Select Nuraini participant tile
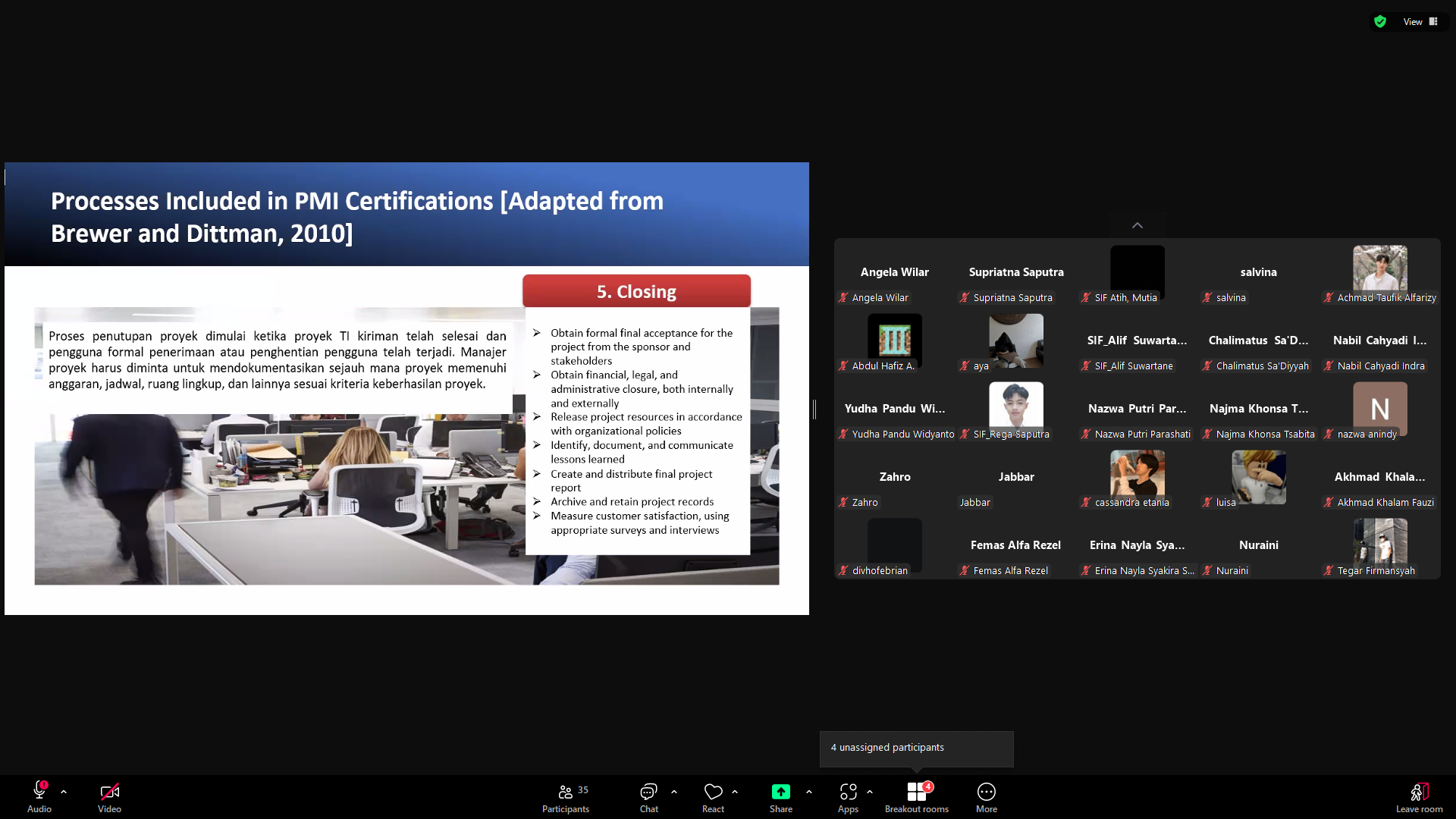This screenshot has height=819, width=1456. (1259, 545)
